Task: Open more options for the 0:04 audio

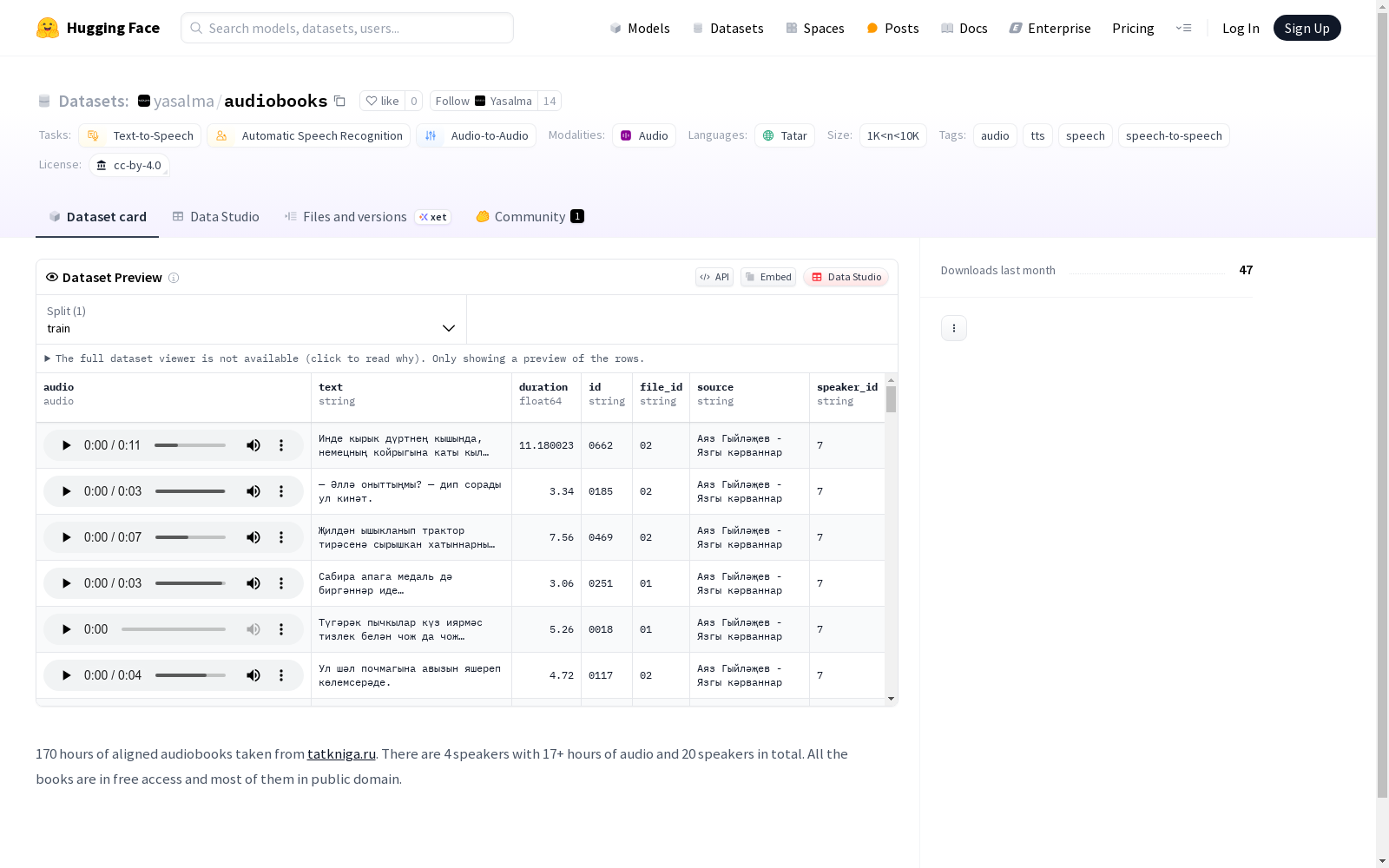Action: pyautogui.click(x=281, y=675)
